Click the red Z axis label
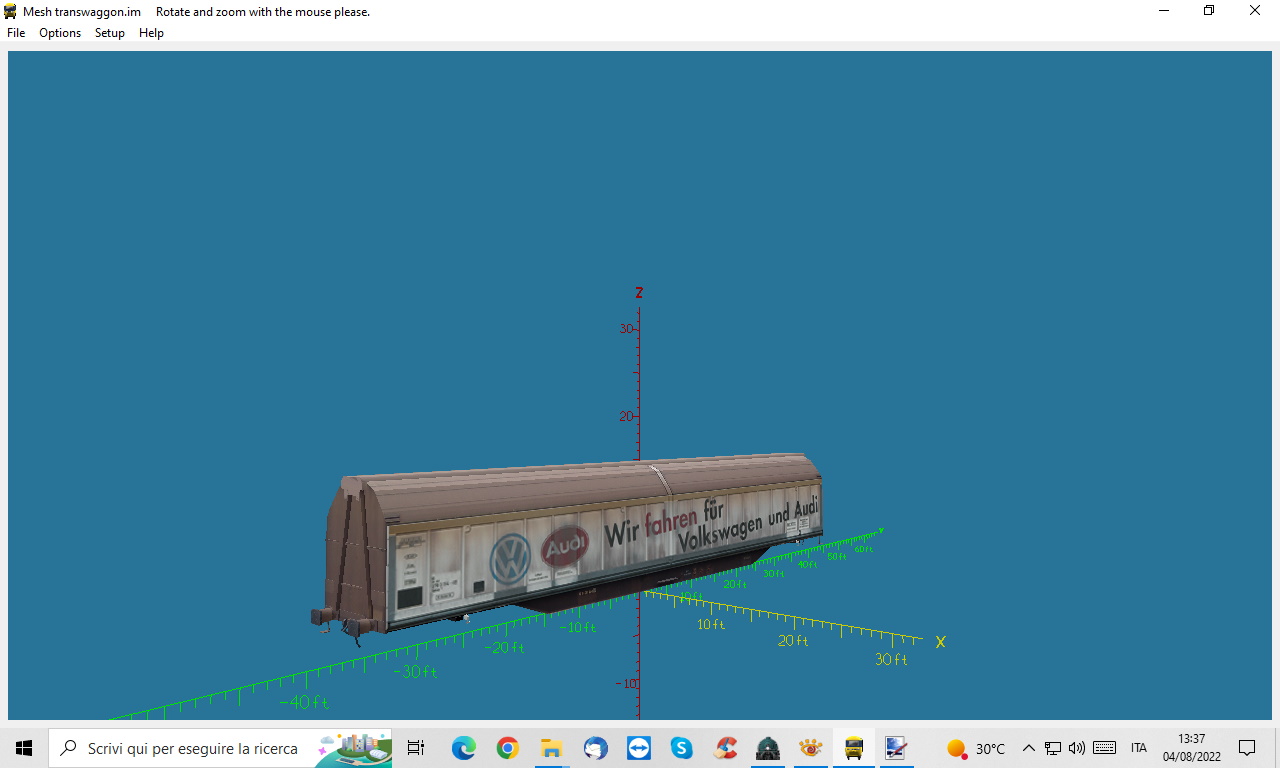 [x=639, y=293]
